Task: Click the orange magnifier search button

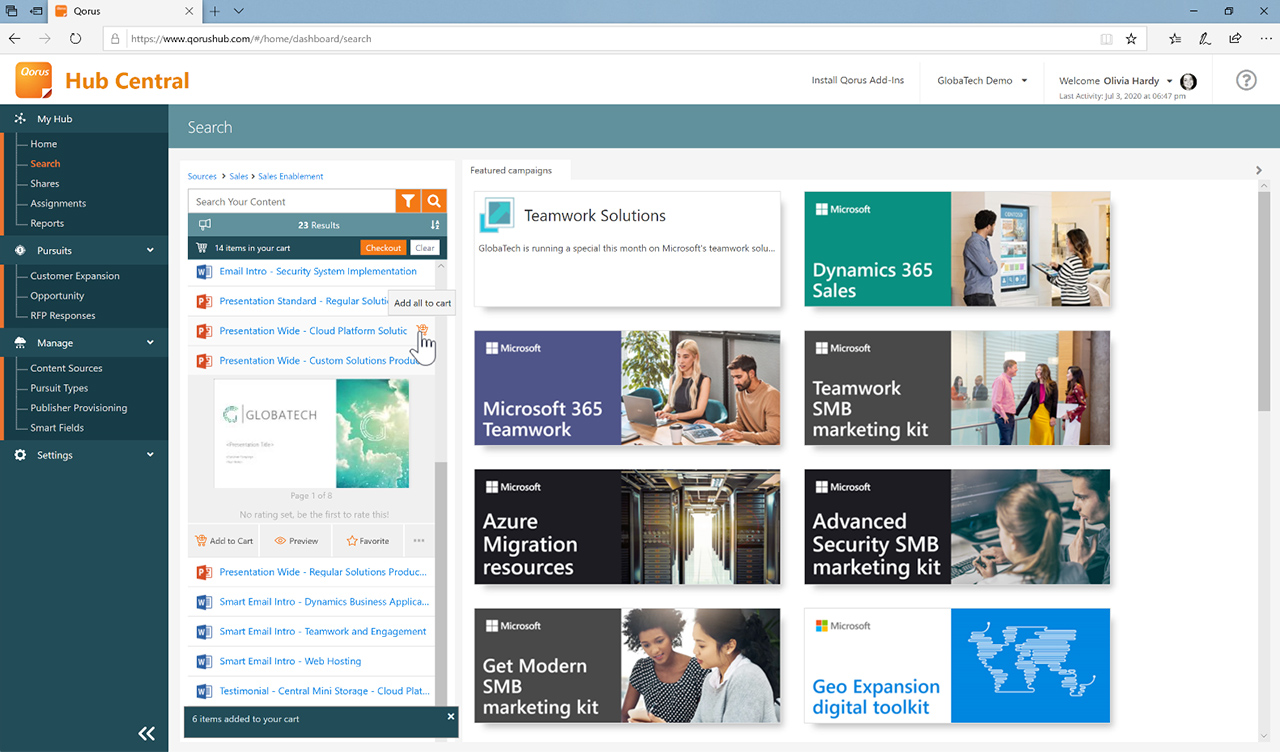Action: pos(434,201)
